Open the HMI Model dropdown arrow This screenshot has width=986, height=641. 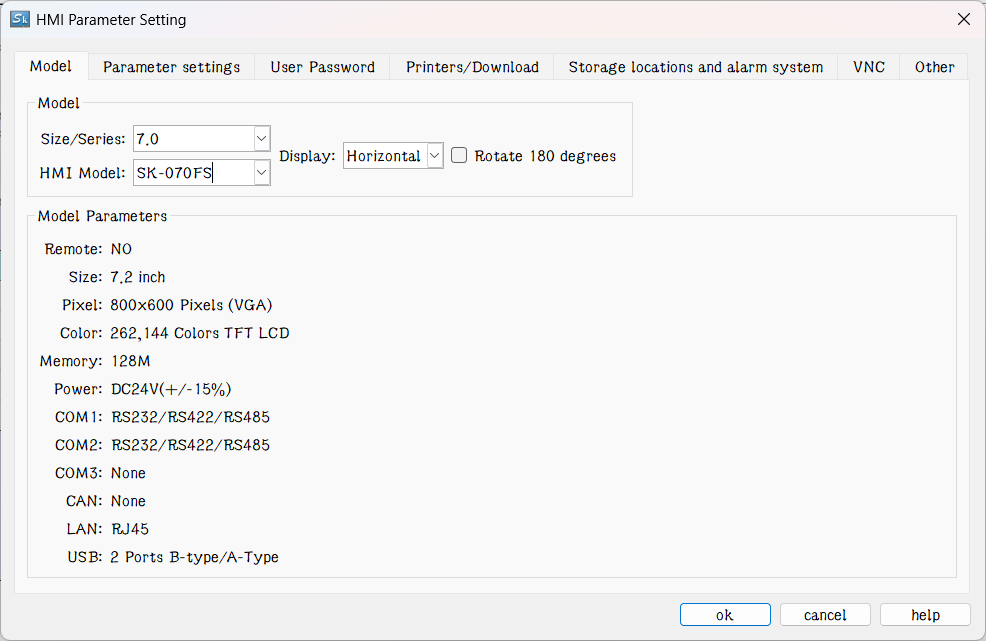pyautogui.click(x=261, y=173)
